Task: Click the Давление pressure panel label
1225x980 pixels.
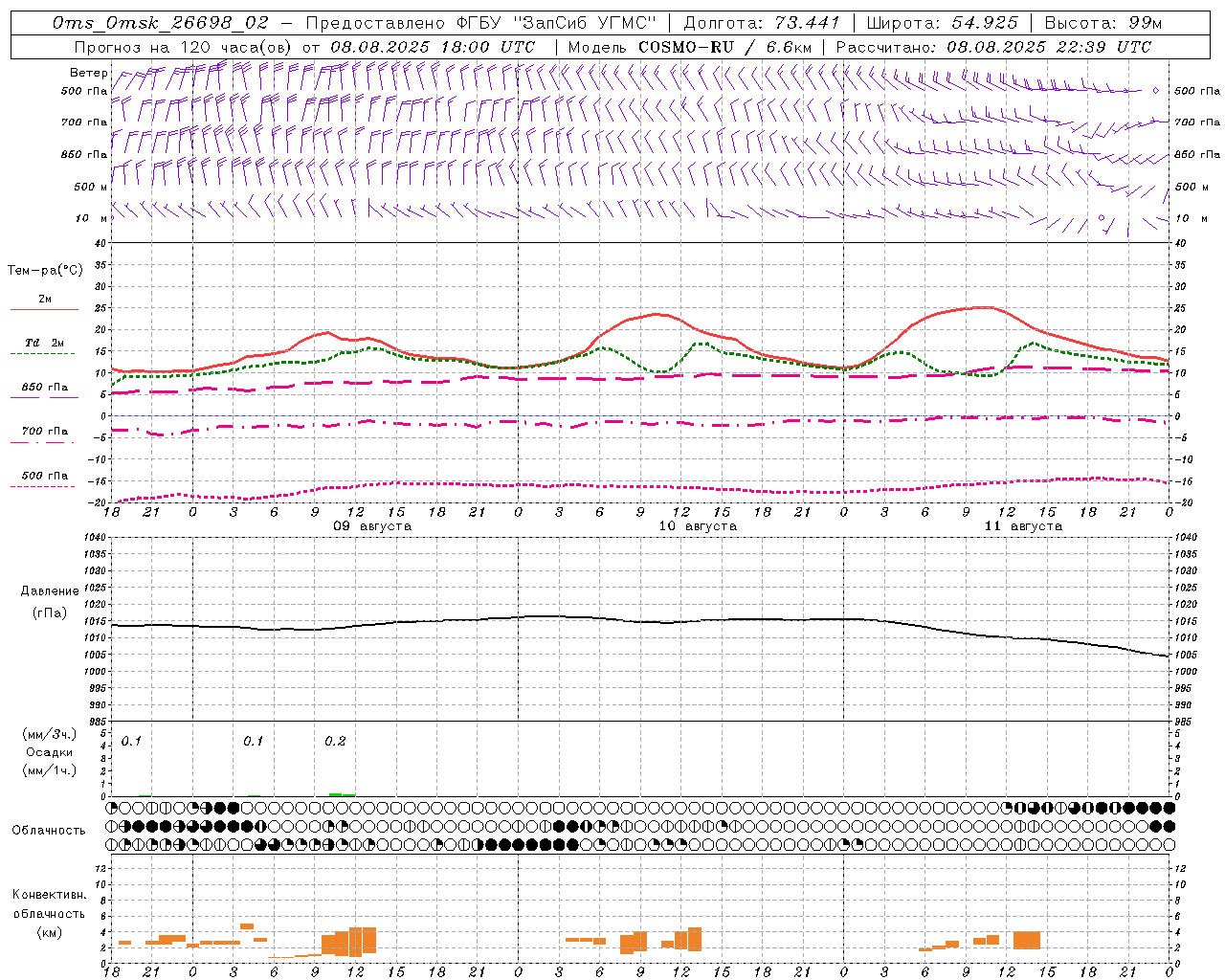Action: click(50, 591)
